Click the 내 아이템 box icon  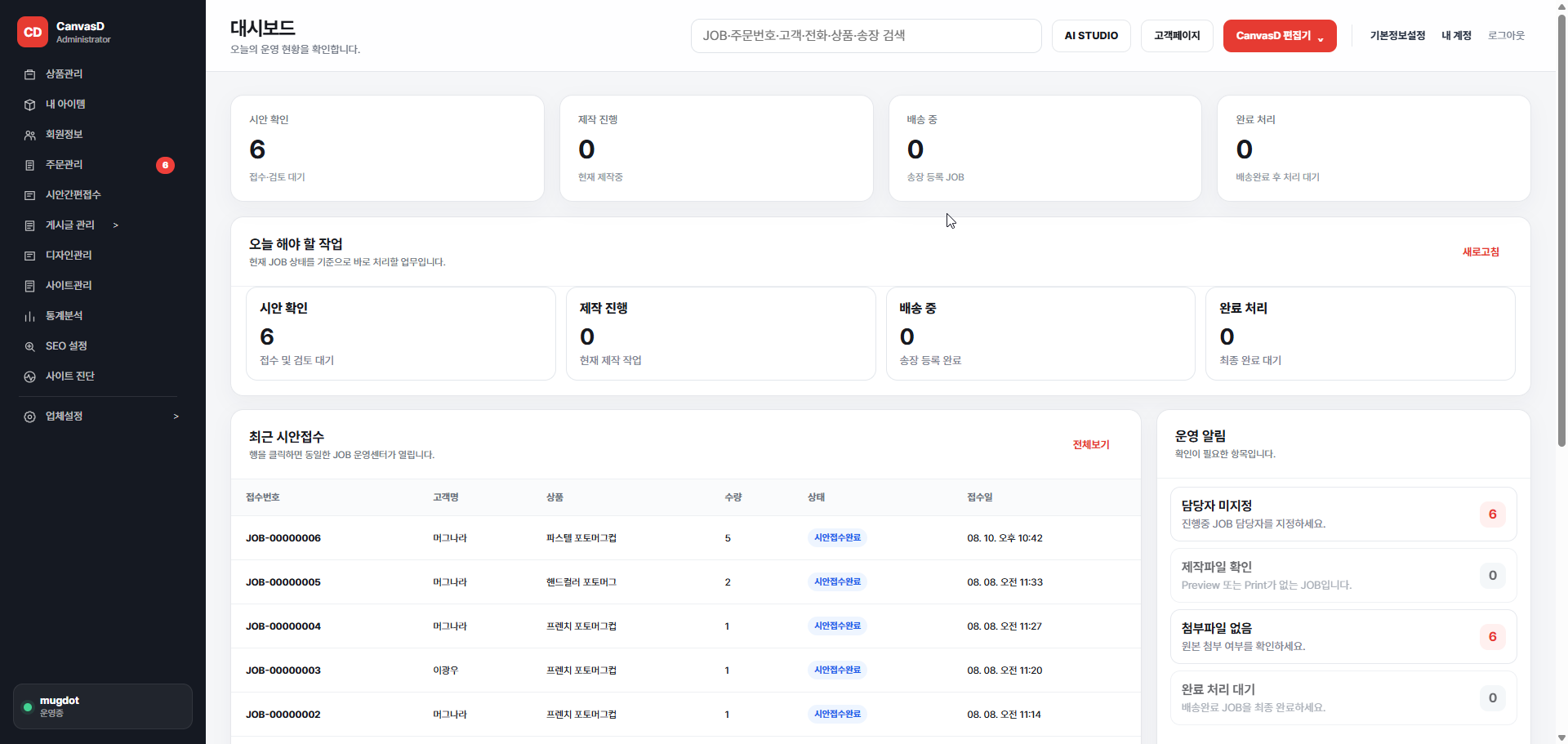point(30,105)
